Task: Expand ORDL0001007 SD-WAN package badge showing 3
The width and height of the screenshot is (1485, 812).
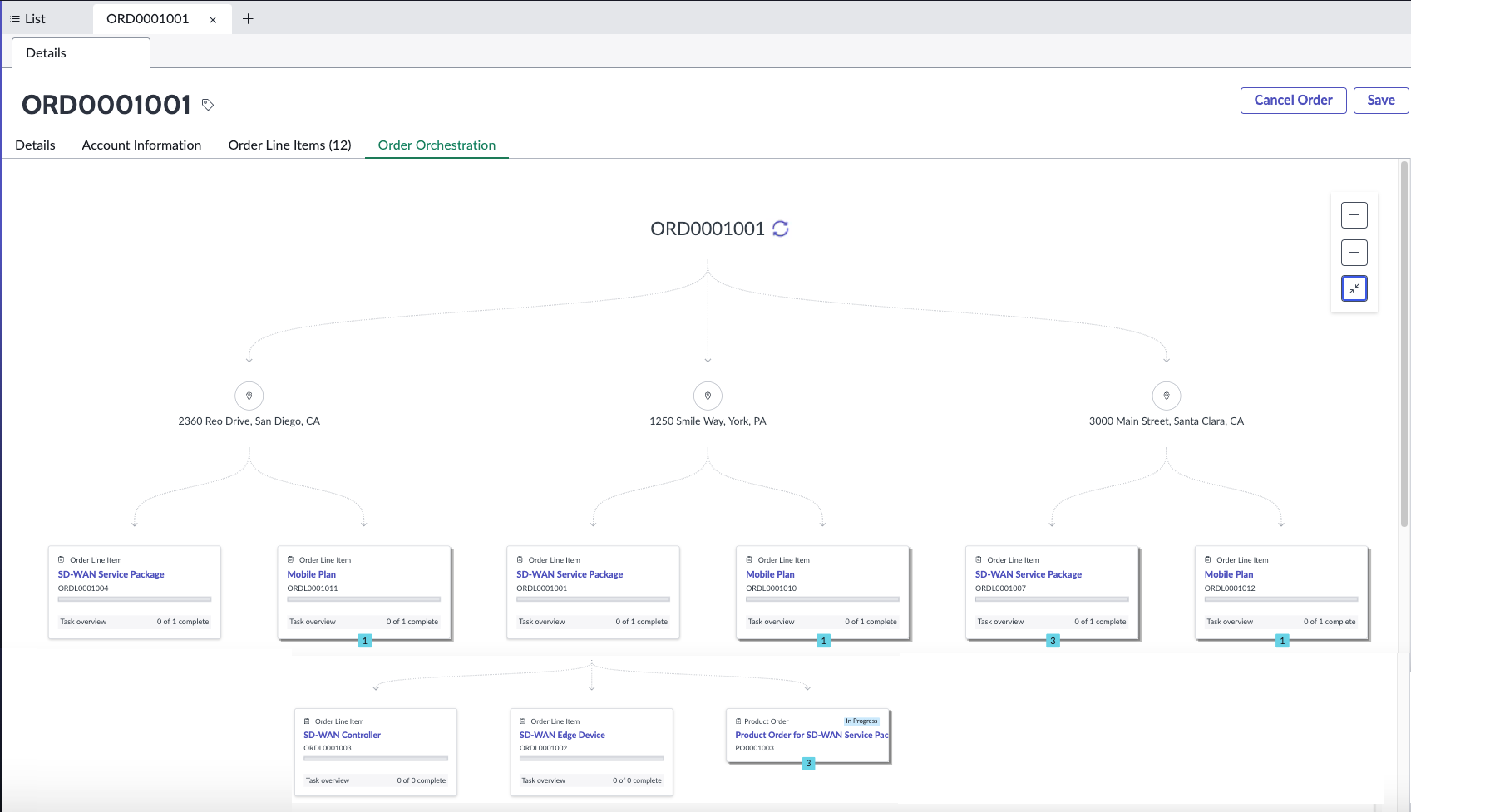Action: [1053, 641]
